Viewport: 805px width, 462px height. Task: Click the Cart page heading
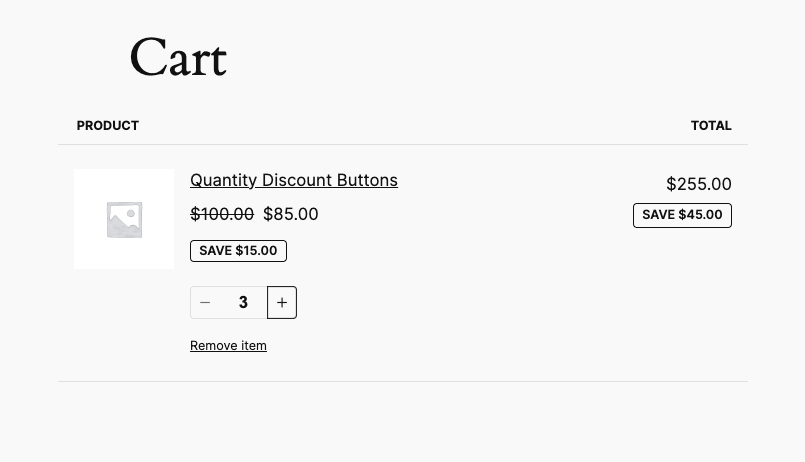pos(178,57)
